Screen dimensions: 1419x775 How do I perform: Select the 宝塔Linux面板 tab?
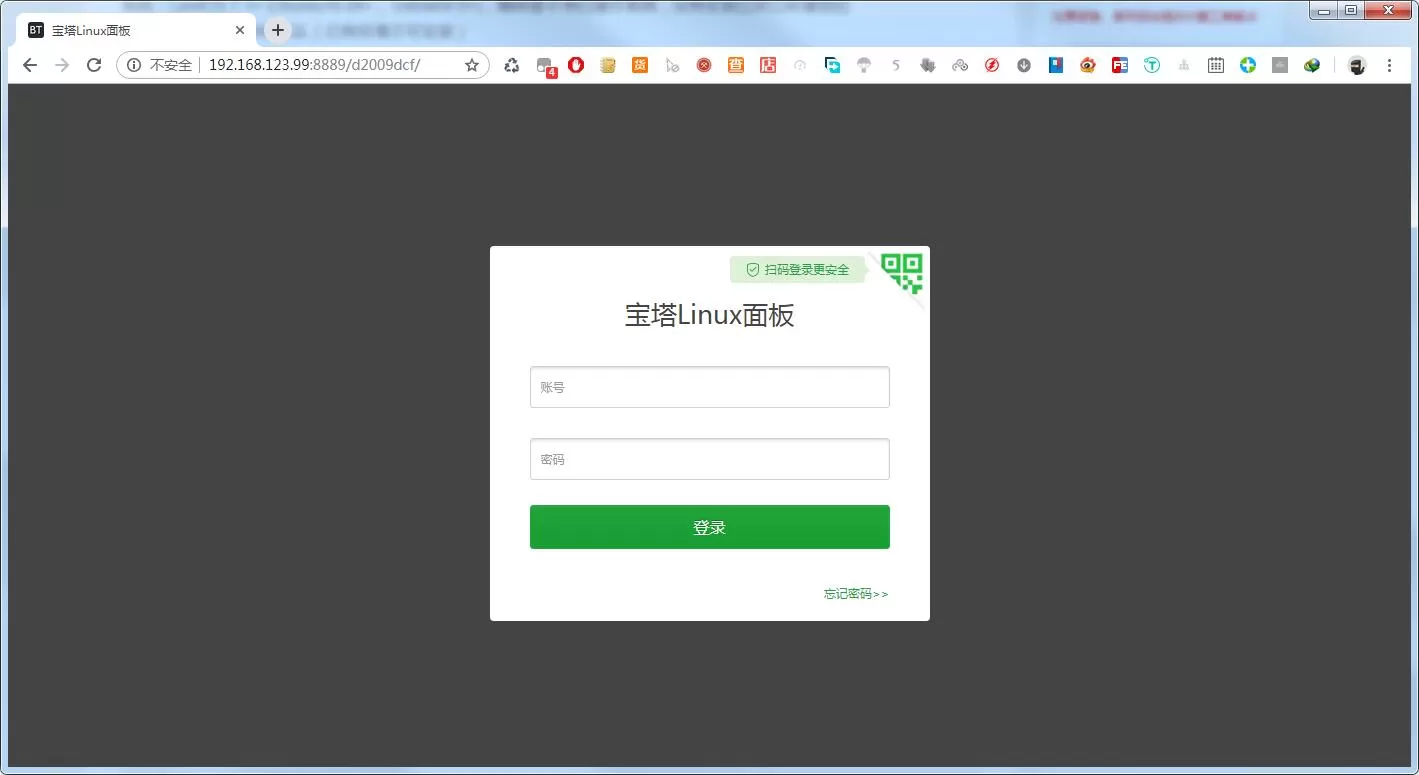point(136,30)
